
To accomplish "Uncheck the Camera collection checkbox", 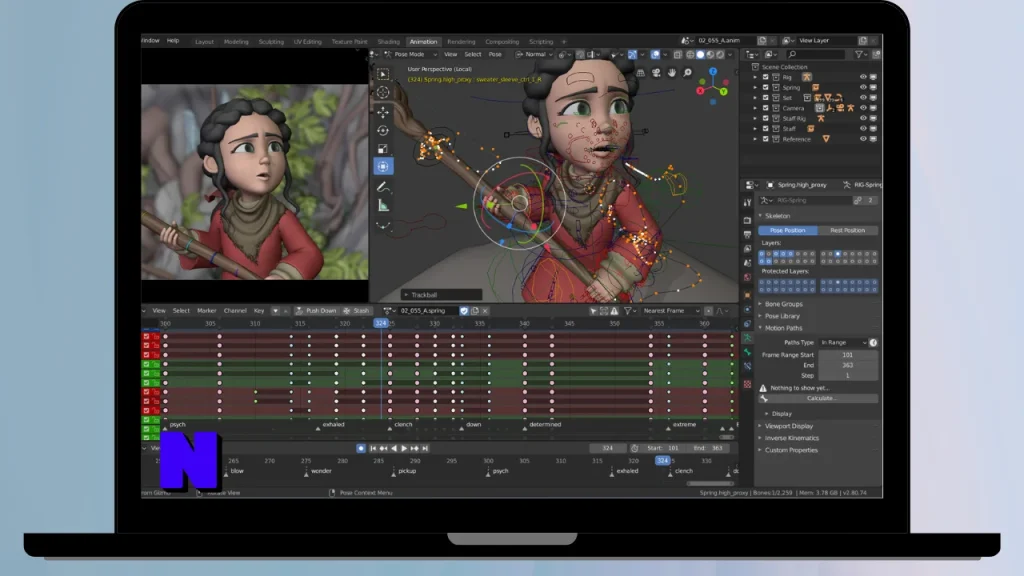I will pos(765,108).
